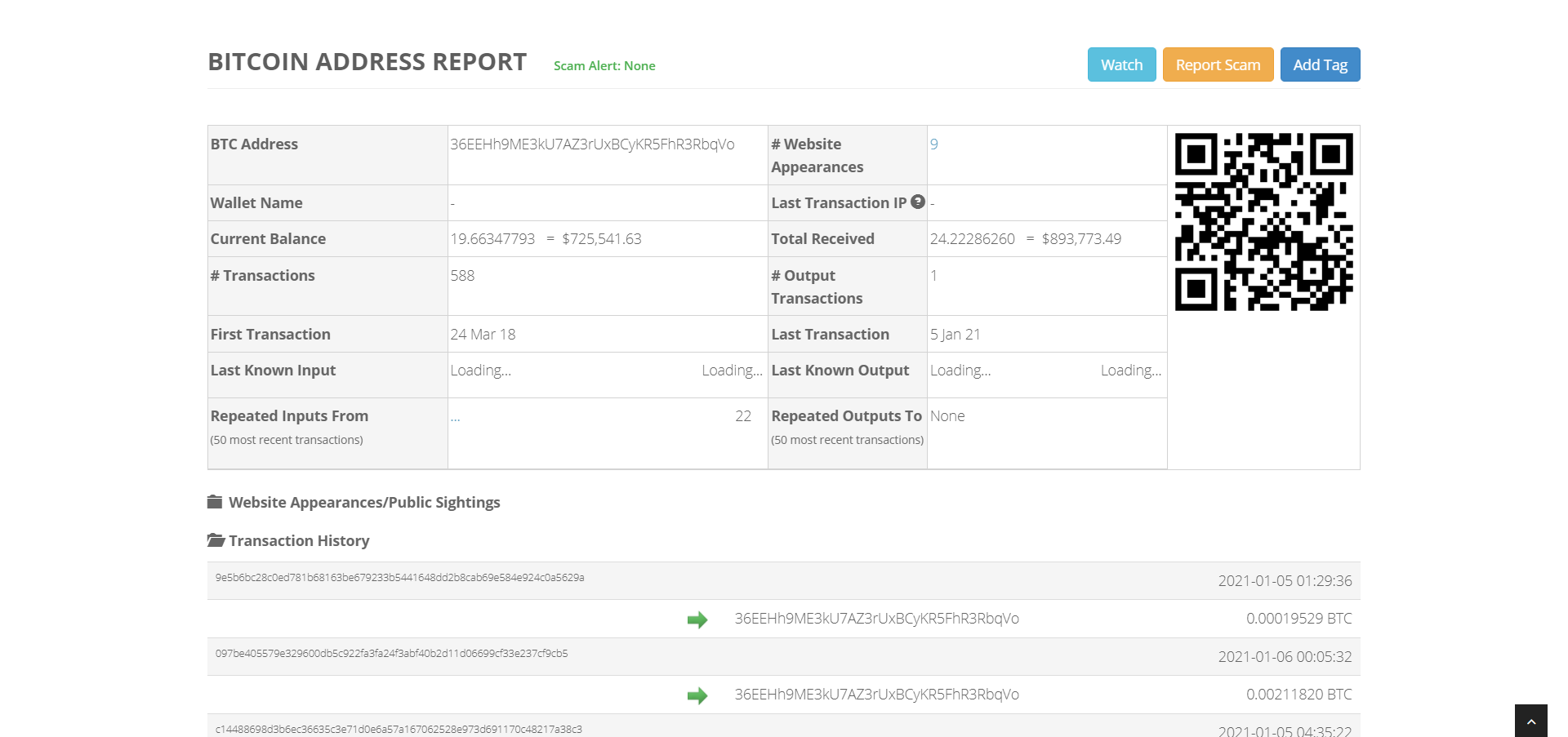Click the Bitcoin Address Report heading
1568x737 pixels.
(367, 61)
